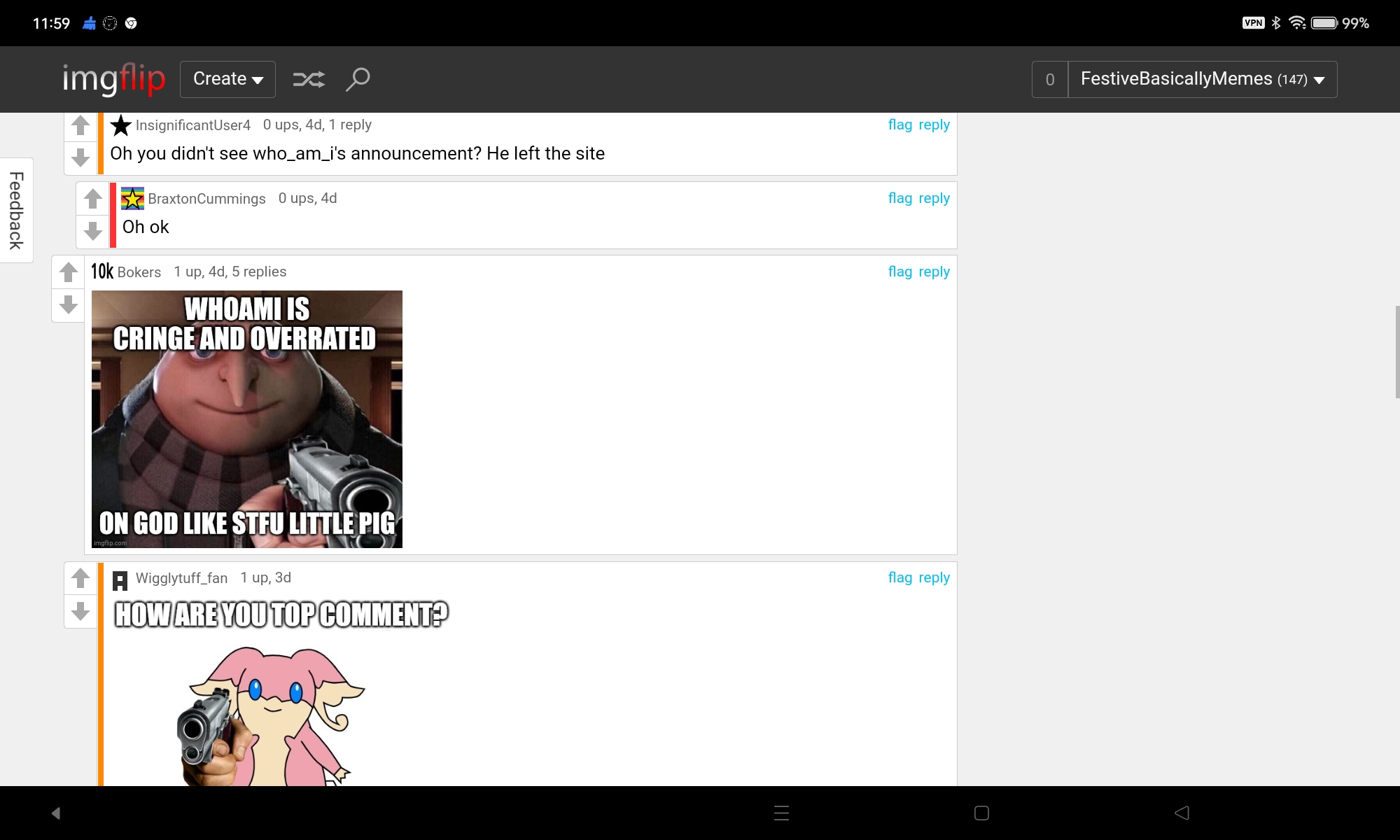Open the imgflip home logo

114,79
